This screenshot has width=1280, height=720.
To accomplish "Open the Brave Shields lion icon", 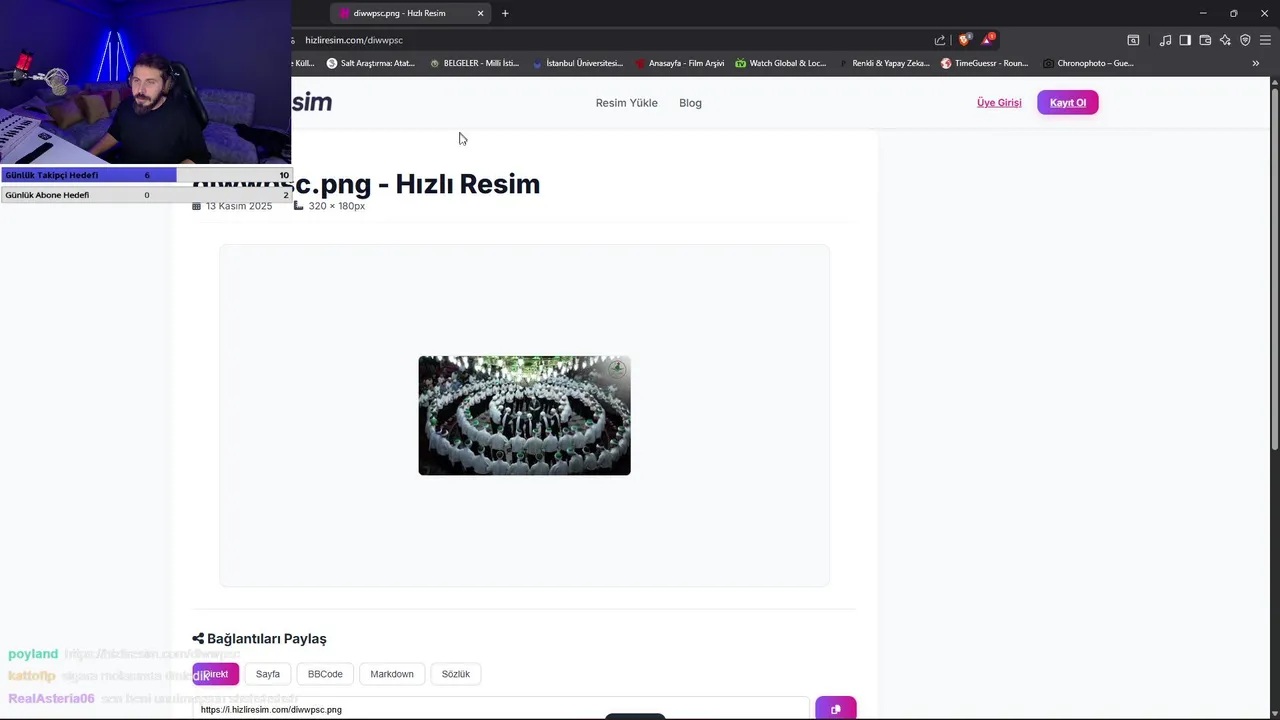I will (x=964, y=40).
